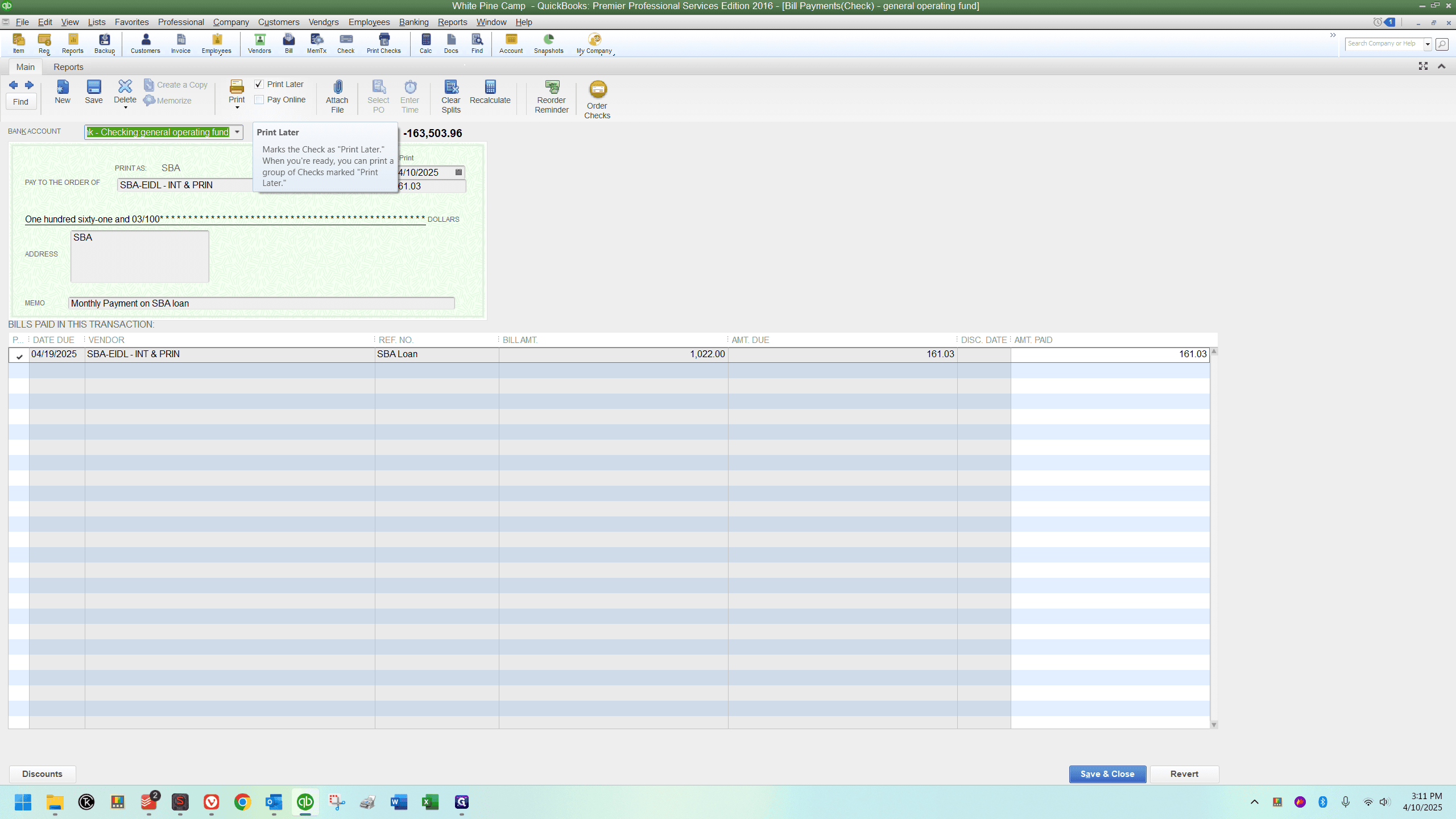This screenshot has height=819, width=1456.
Task: Open the Register (Reg) icon
Action: tap(44, 43)
